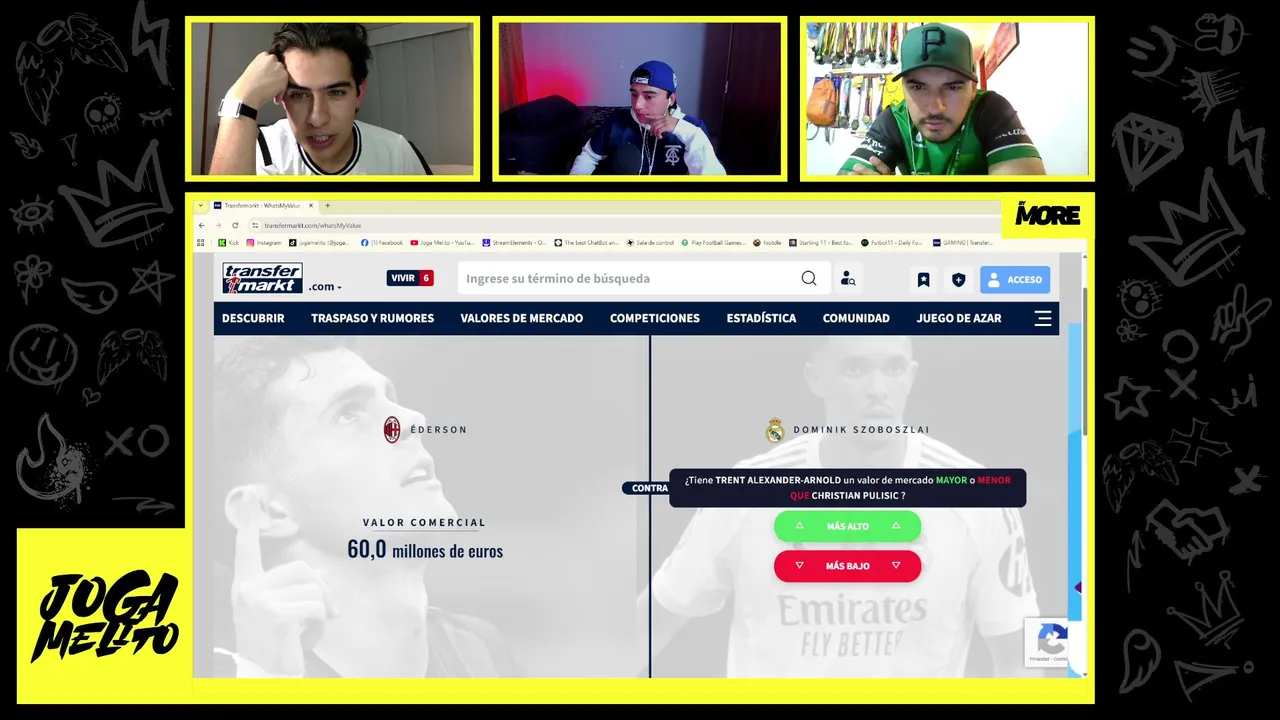Open the browser apps grid icon
The width and height of the screenshot is (1280, 720).
point(201,242)
